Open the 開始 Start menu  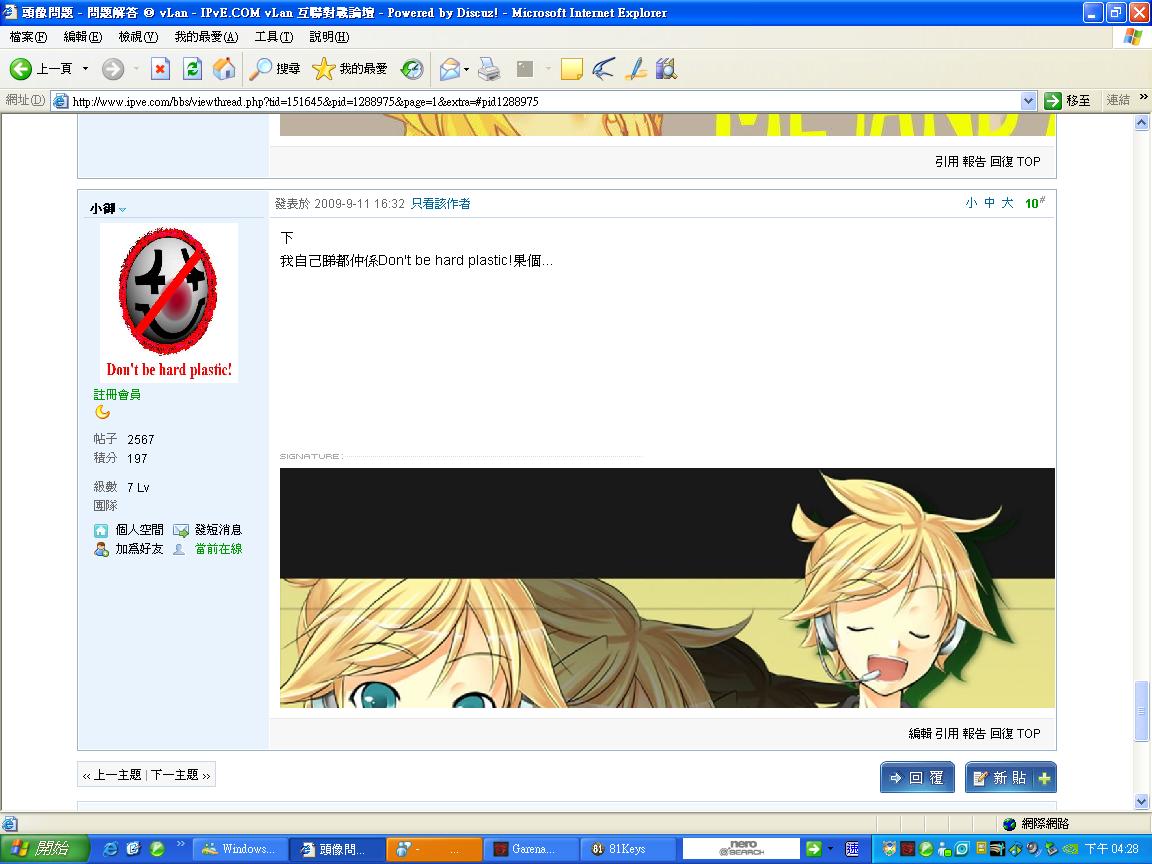[43, 849]
